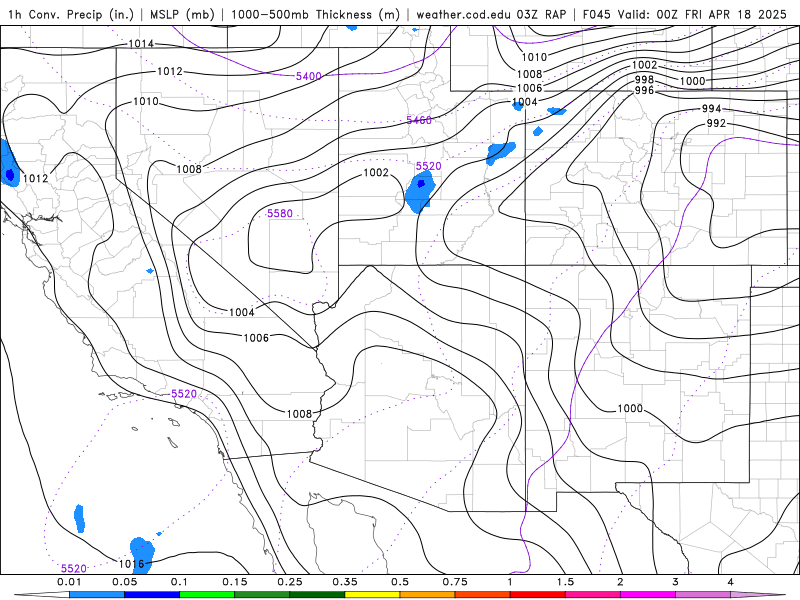Click the '1.5' legend value
The height and width of the screenshot is (600, 800).
coord(565,582)
